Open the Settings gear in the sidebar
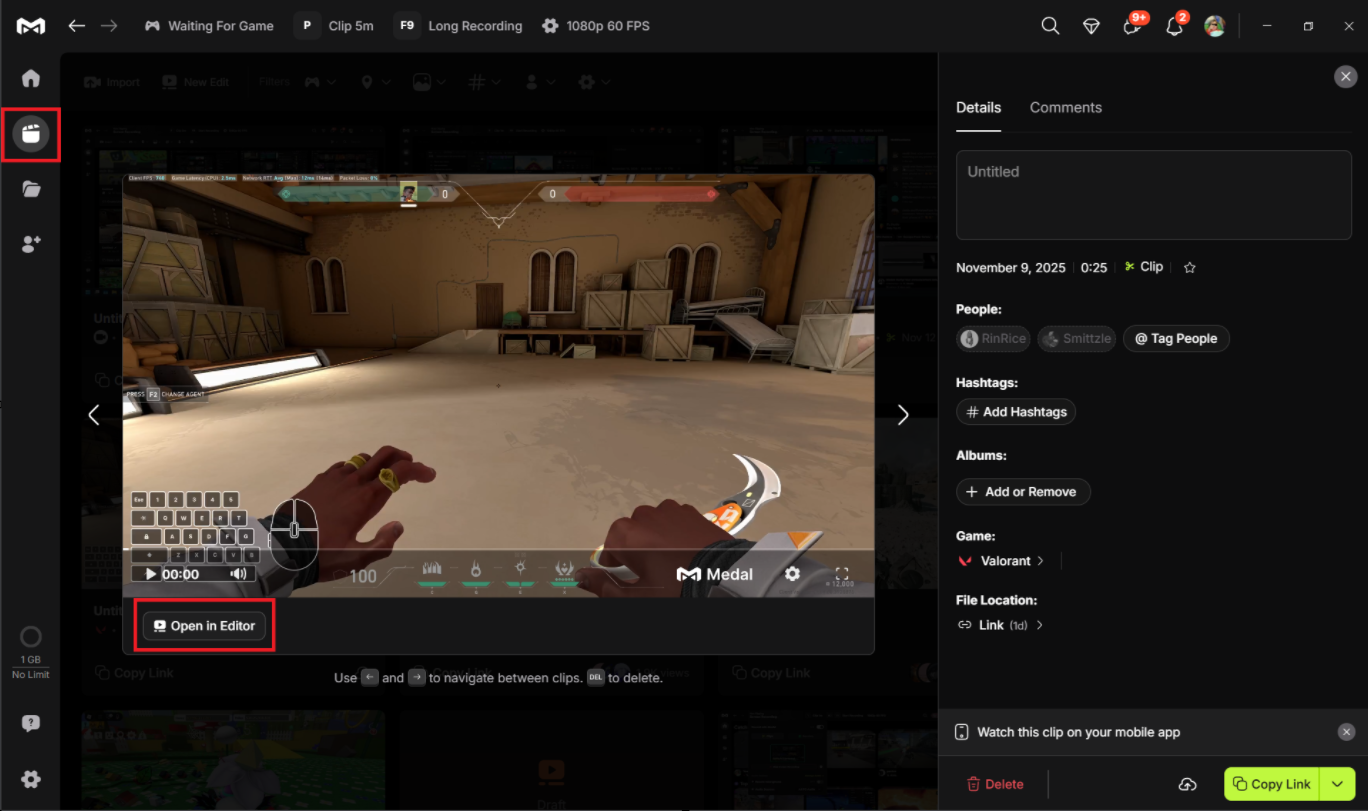The image size is (1368, 811). 31,779
